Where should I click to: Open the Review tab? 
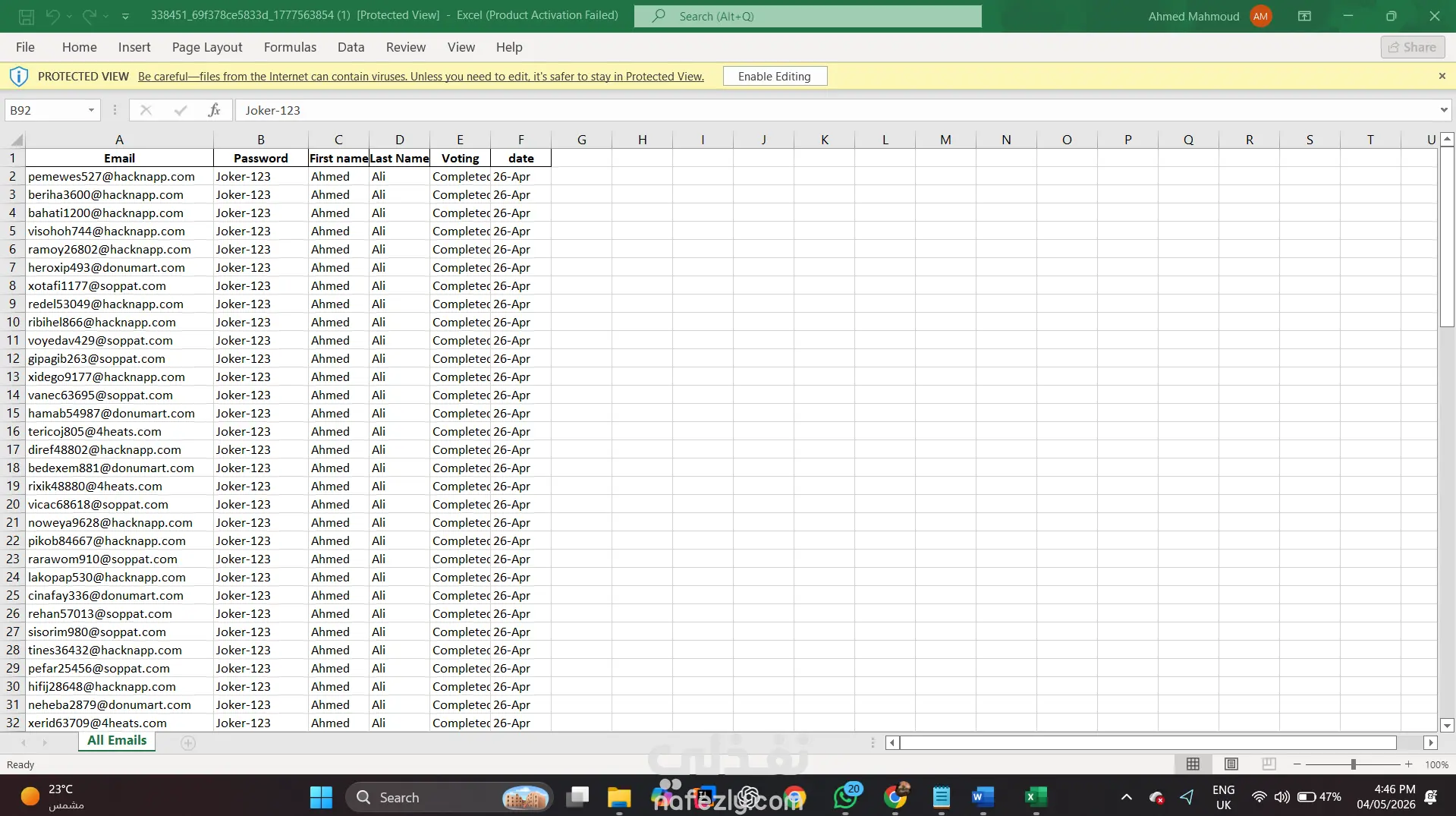tap(406, 47)
